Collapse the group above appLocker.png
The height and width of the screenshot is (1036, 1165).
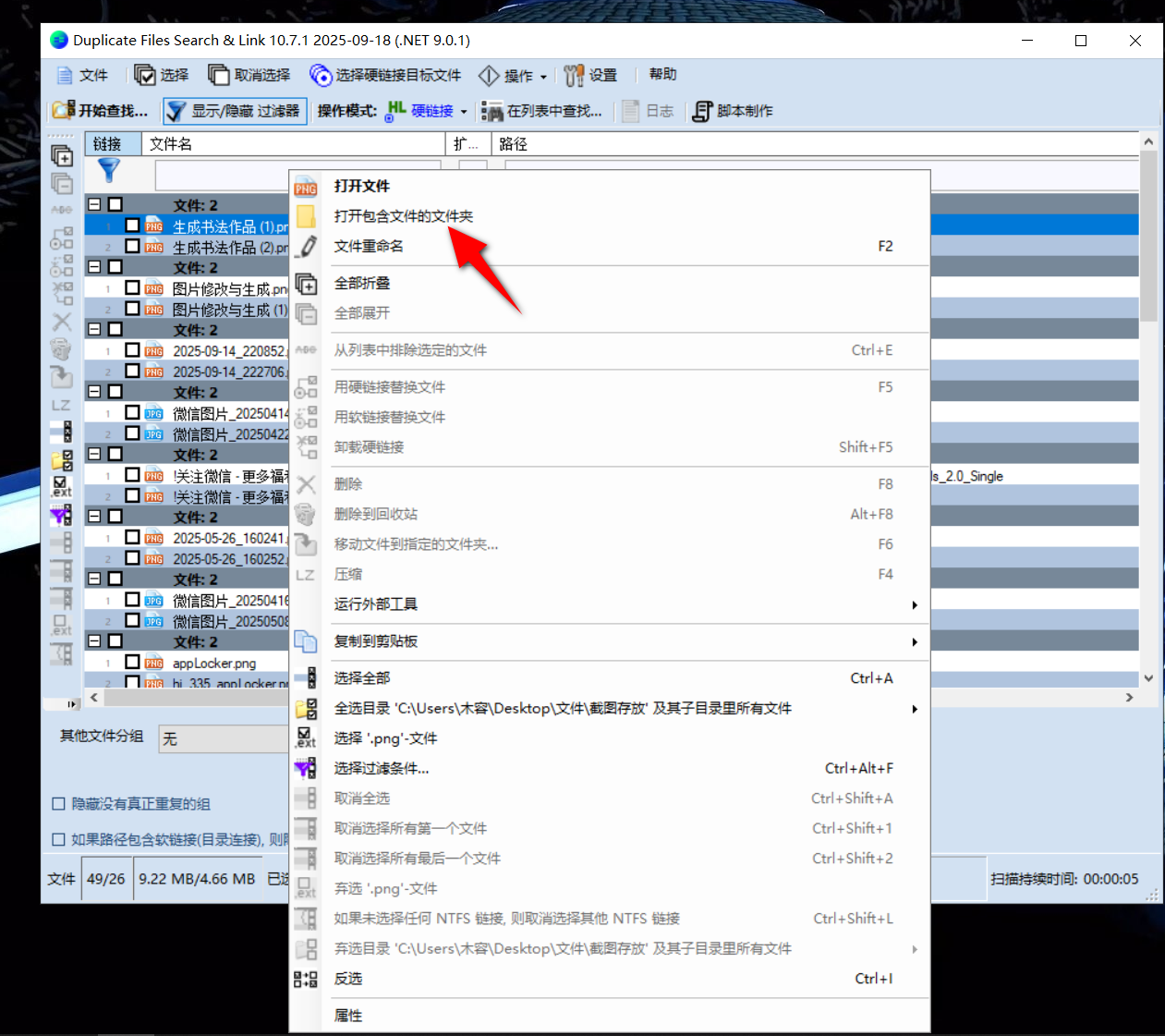pos(94,640)
